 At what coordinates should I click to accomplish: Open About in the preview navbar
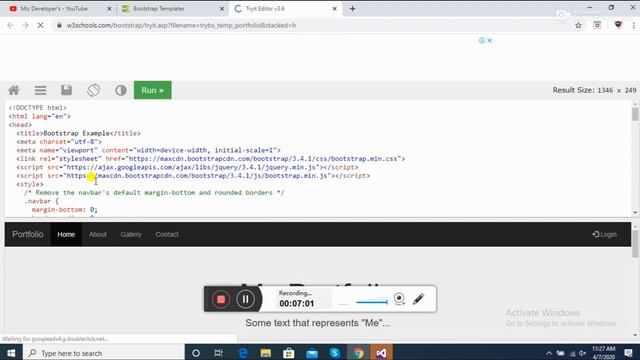[98, 234]
